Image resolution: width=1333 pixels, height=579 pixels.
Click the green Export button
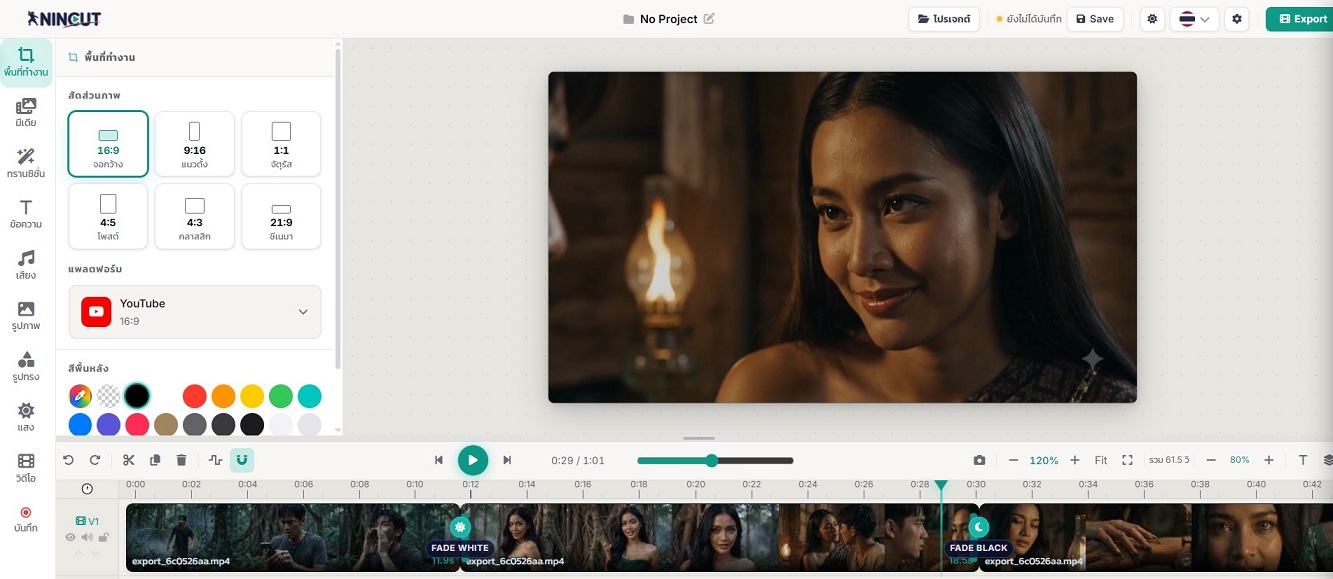click(x=1300, y=19)
